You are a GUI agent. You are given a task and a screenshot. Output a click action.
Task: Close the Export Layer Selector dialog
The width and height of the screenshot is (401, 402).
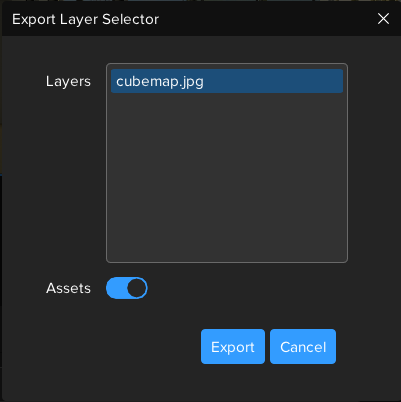click(383, 19)
